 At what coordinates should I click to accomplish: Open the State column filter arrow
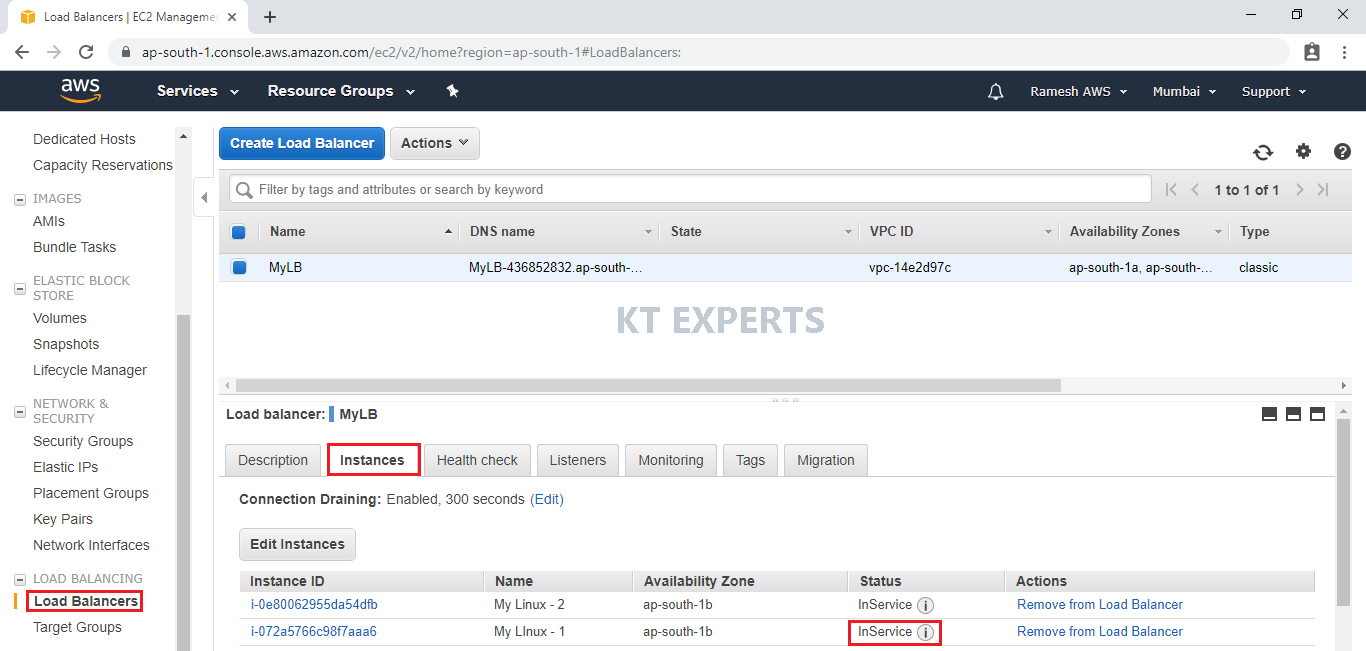click(847, 232)
